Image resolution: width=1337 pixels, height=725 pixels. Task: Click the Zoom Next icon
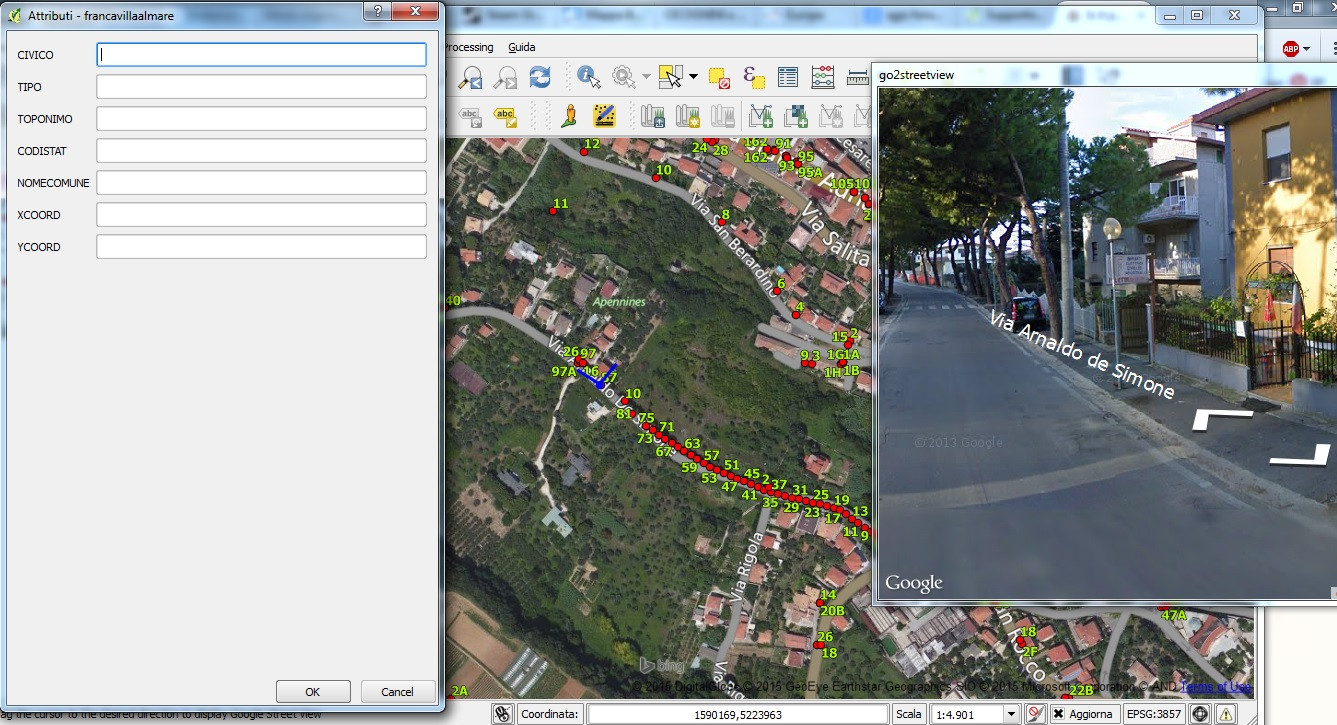tap(505, 77)
